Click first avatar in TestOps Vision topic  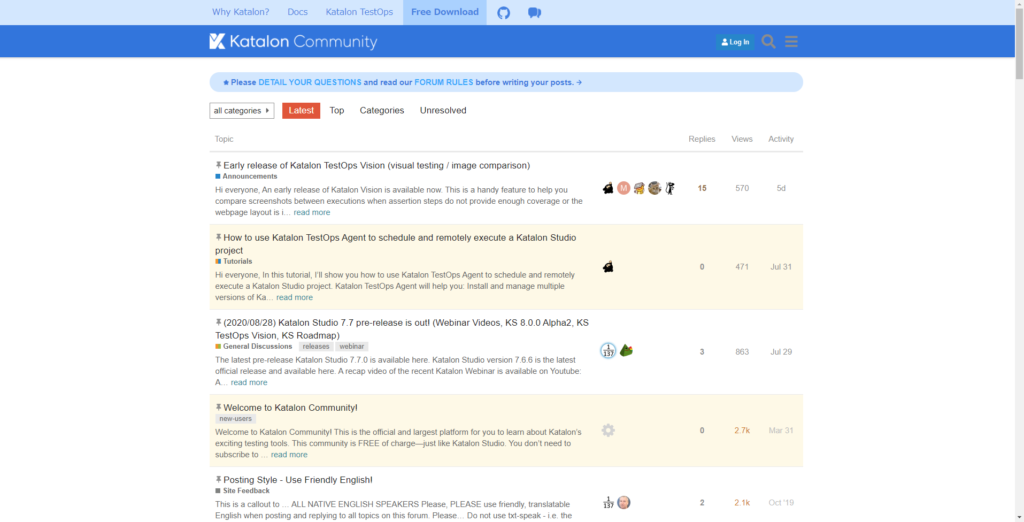click(x=608, y=188)
